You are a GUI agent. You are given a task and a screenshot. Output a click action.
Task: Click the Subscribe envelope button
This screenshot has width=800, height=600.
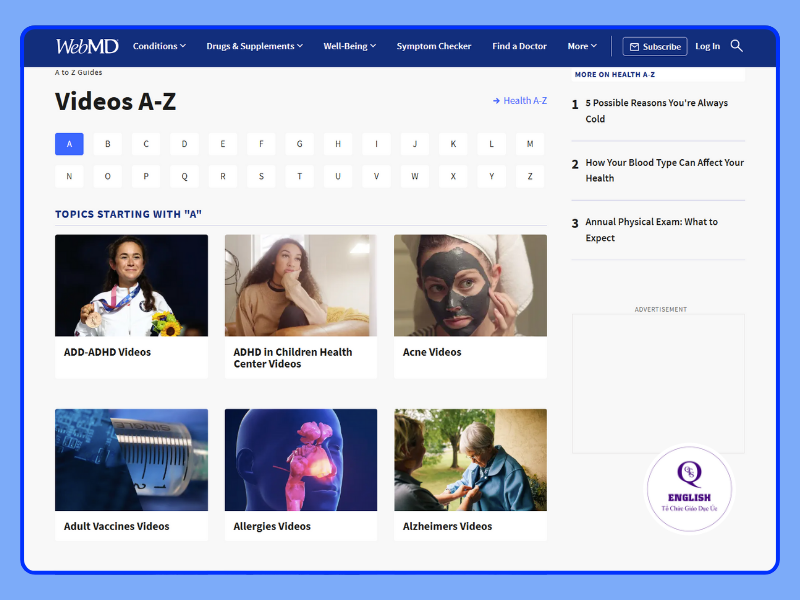tap(655, 46)
